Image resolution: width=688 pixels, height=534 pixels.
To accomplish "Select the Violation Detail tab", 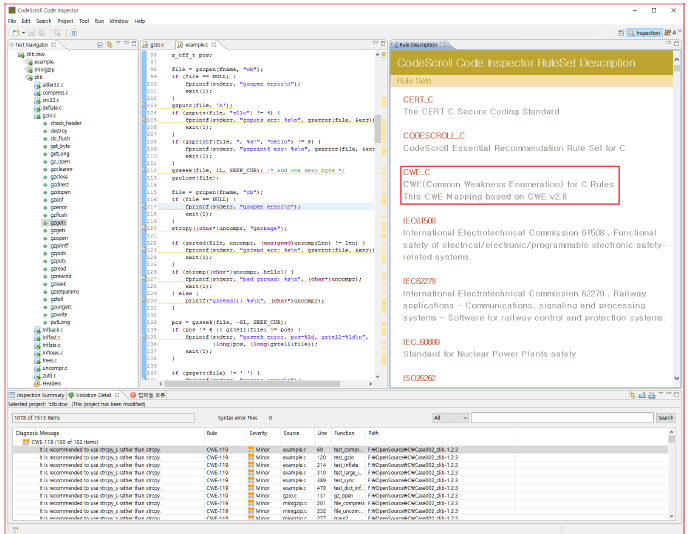I will click(x=93, y=395).
